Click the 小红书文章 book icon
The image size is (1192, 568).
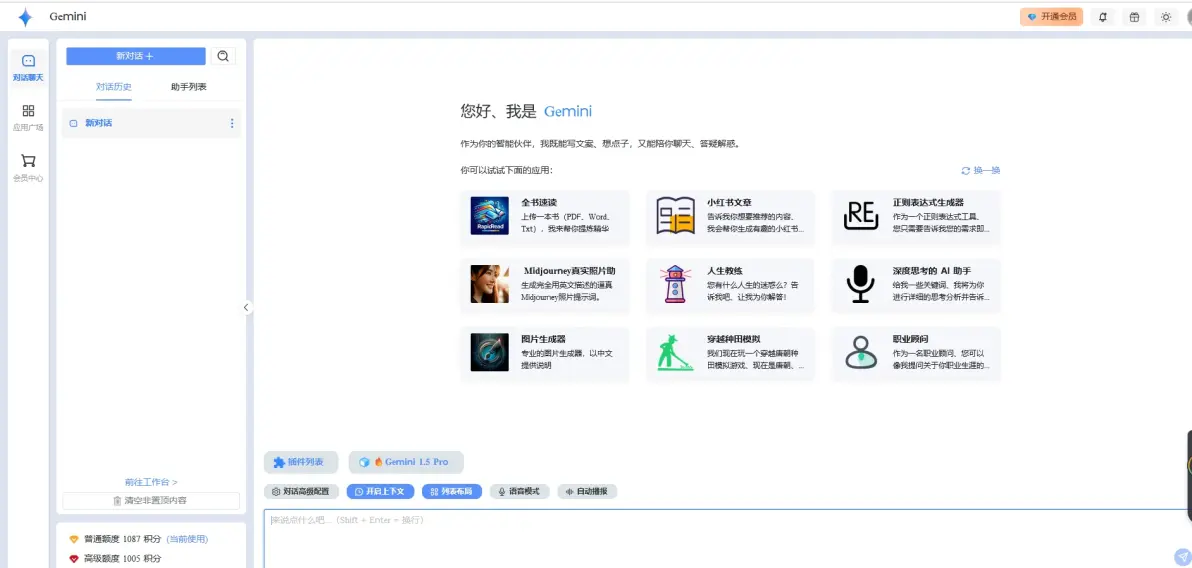[x=676, y=216]
